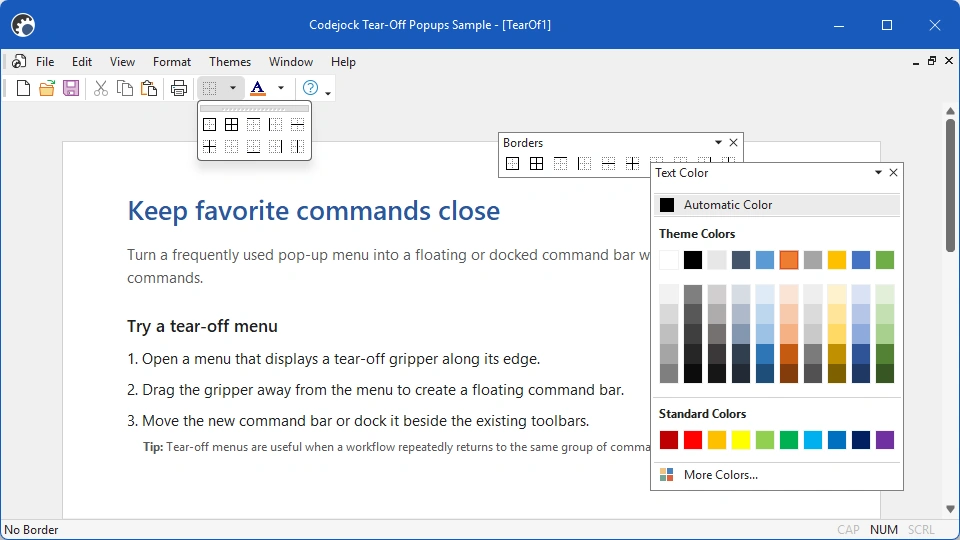This screenshot has height=540, width=960.
Task: Apply the toolbar Borders split button
Action: [209, 88]
